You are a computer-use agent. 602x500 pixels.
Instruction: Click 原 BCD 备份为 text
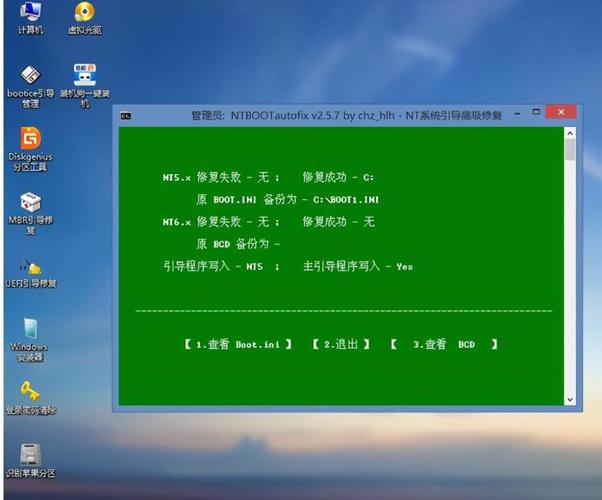238,244
